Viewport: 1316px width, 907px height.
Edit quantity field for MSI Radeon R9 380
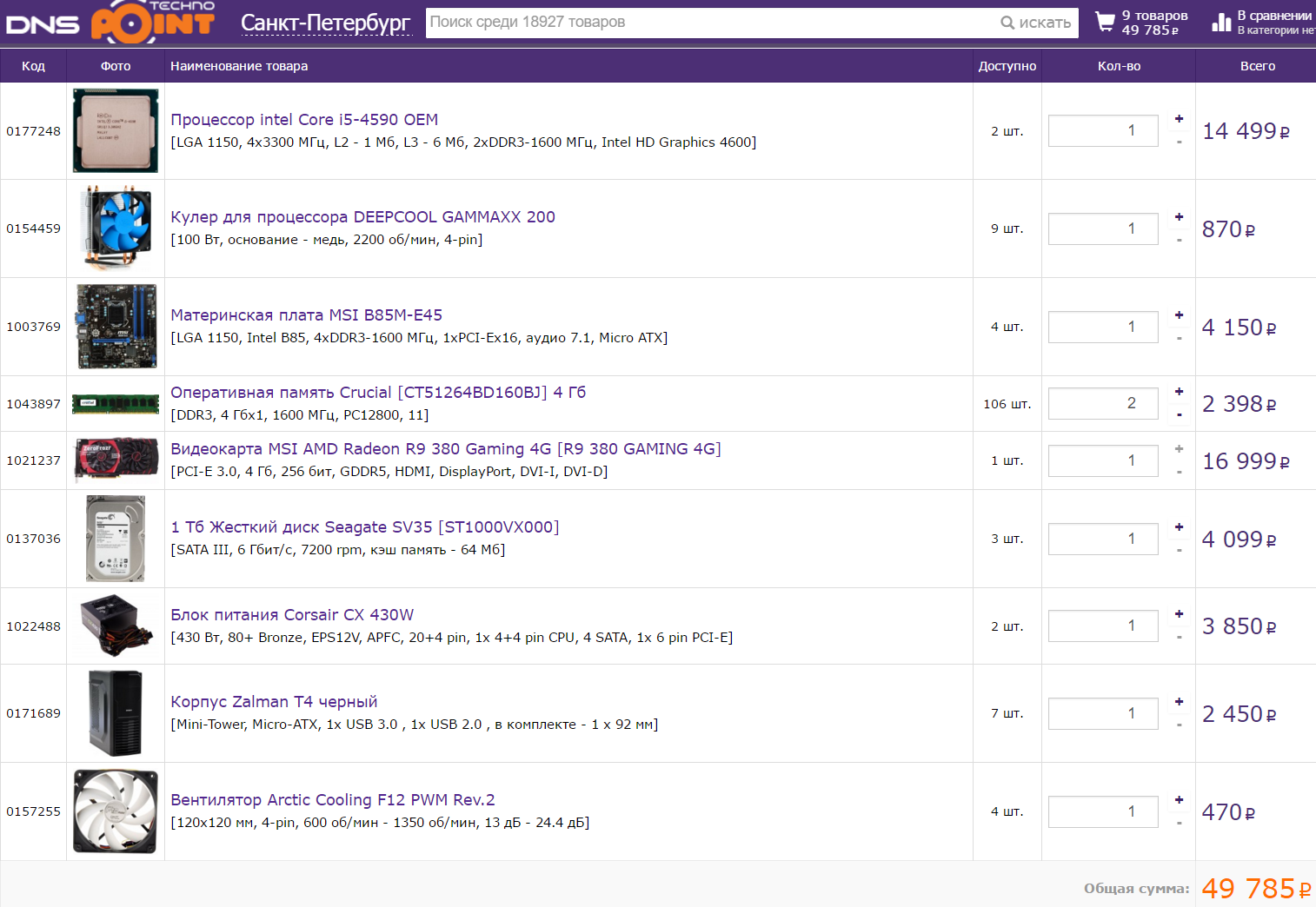click(1103, 460)
